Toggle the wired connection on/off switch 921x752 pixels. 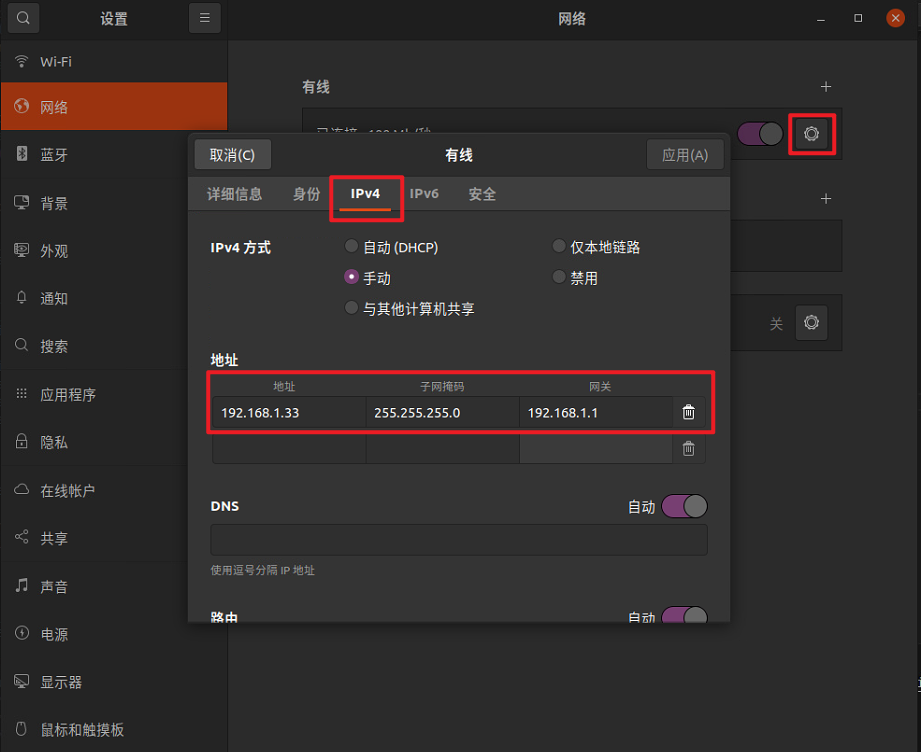point(760,134)
